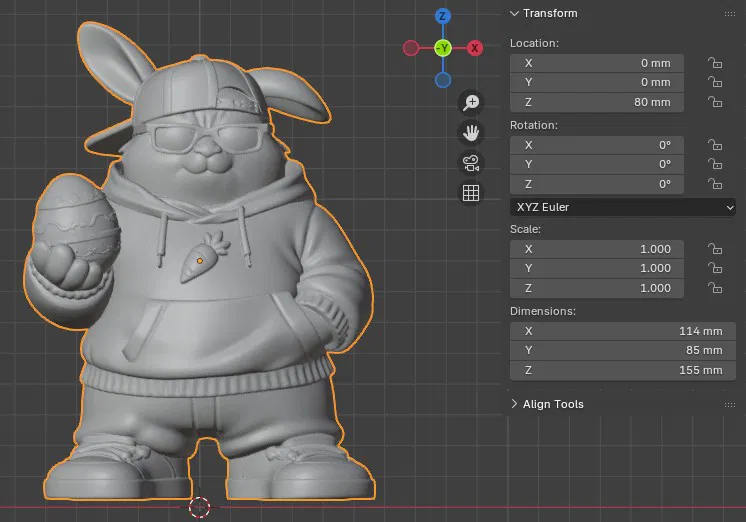This screenshot has width=746, height=522.
Task: Toggle lock for Scale X
Action: pos(715,249)
